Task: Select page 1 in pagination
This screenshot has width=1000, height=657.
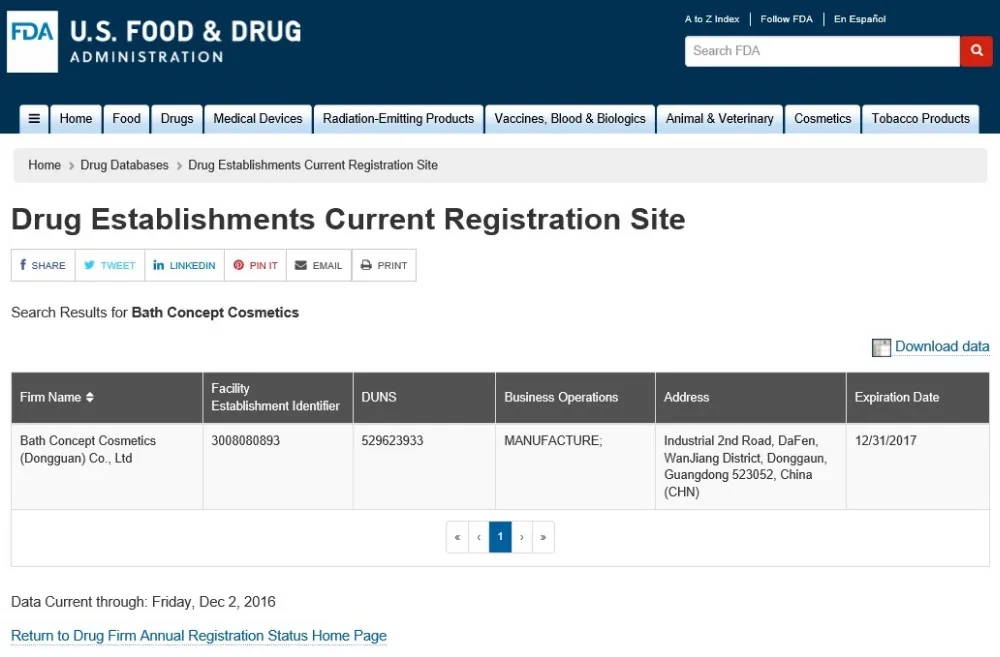Action: 500,537
